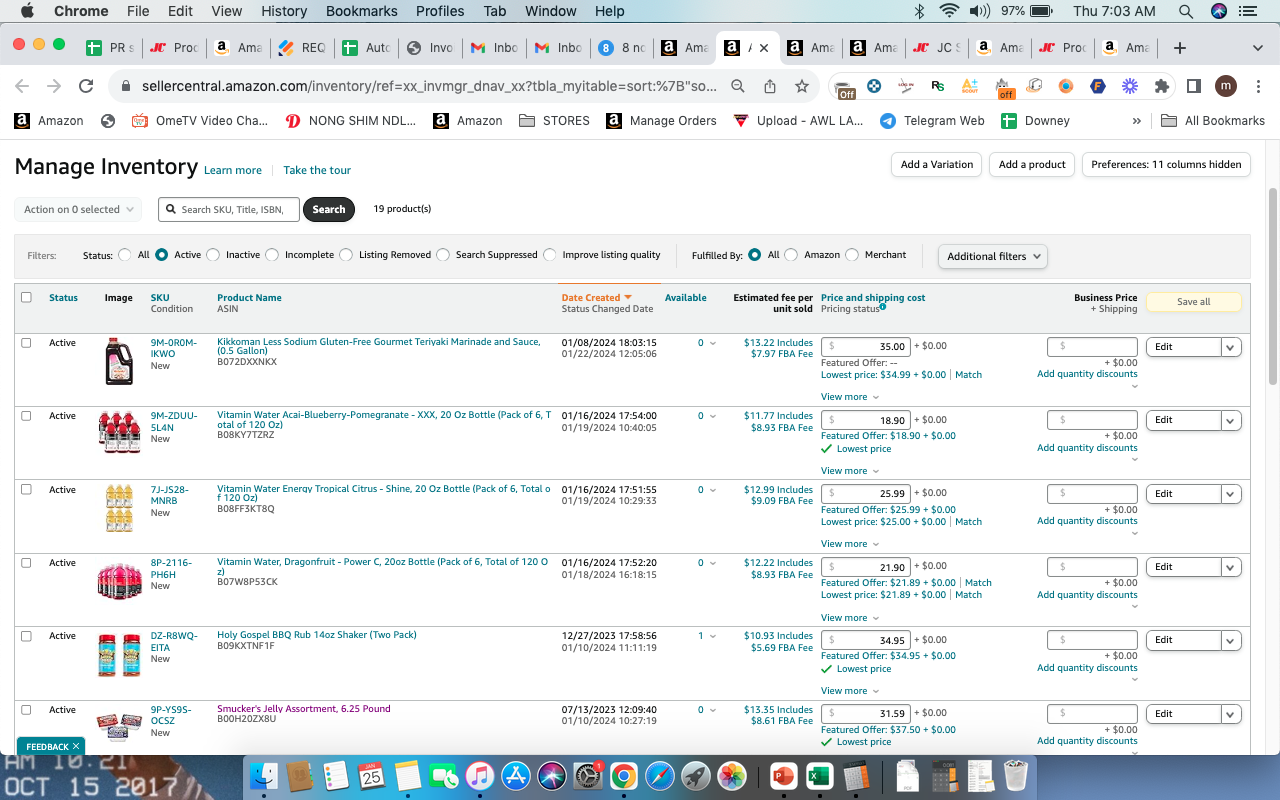Check the Kikkoman Teriyaki row checkbox
1280x800 pixels.
[26, 342]
